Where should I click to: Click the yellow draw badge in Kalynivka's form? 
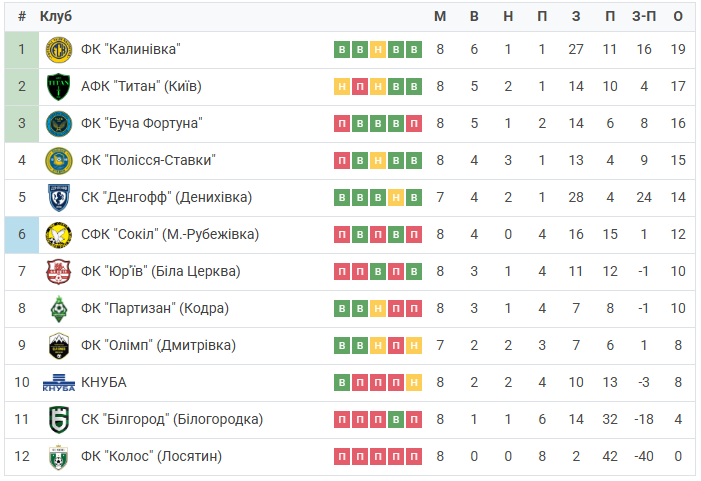click(378, 50)
